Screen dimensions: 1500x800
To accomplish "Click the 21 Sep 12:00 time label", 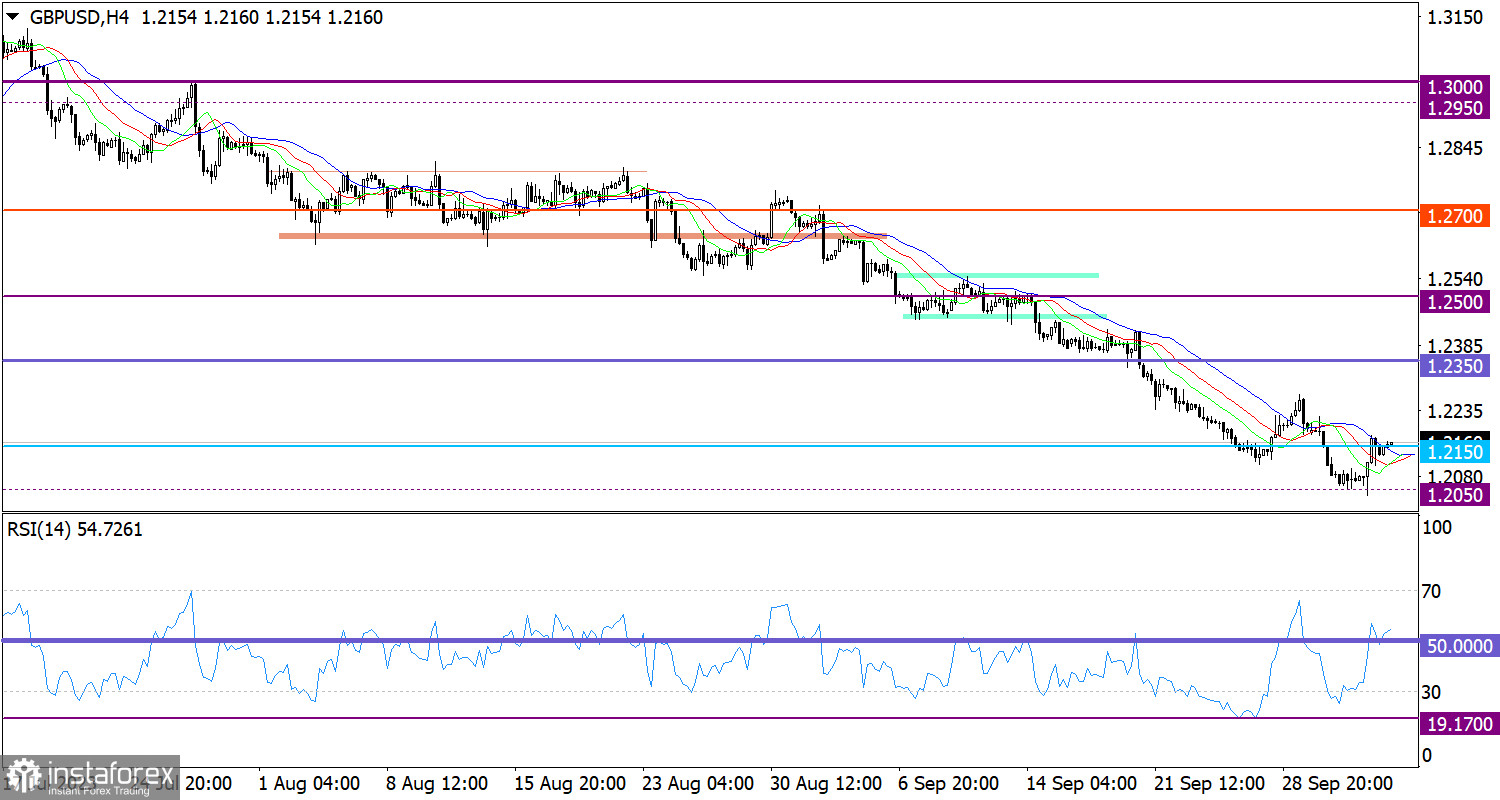I will tap(1208, 782).
